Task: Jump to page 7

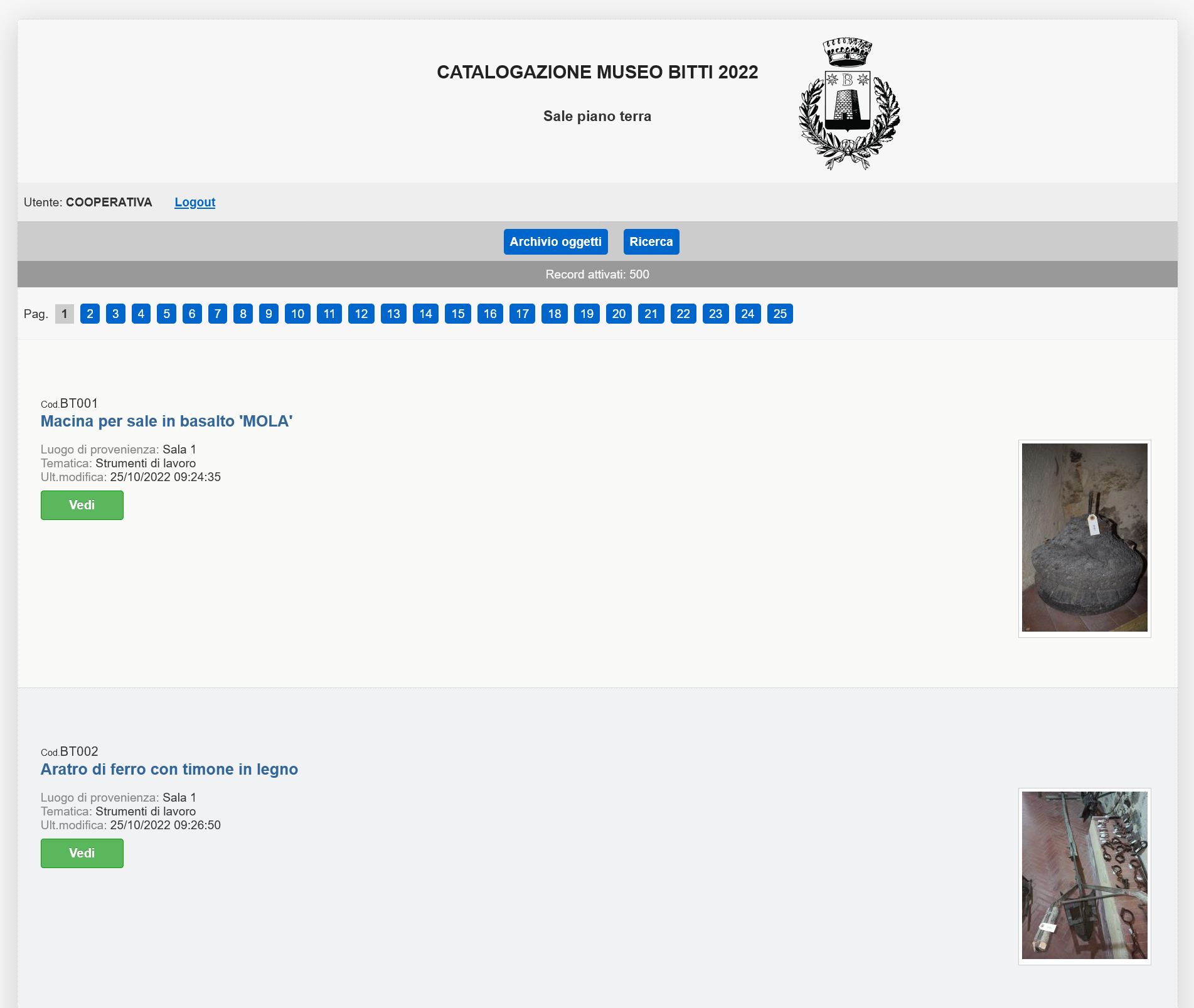Action: (x=218, y=314)
